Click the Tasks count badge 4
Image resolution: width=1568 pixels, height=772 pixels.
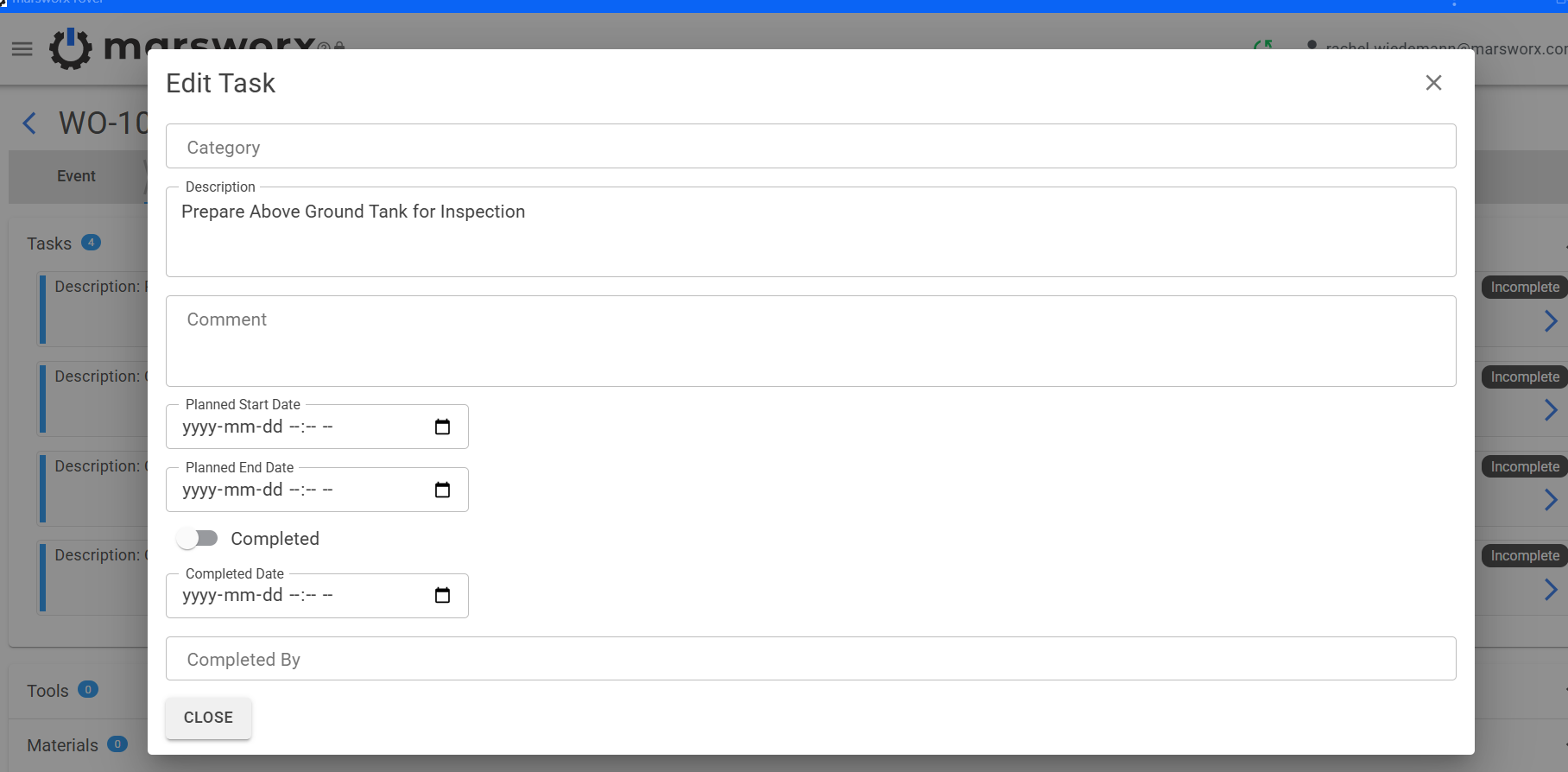click(x=91, y=243)
